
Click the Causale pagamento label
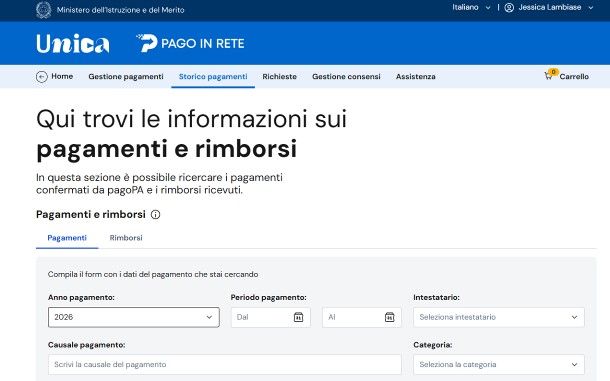(86, 345)
